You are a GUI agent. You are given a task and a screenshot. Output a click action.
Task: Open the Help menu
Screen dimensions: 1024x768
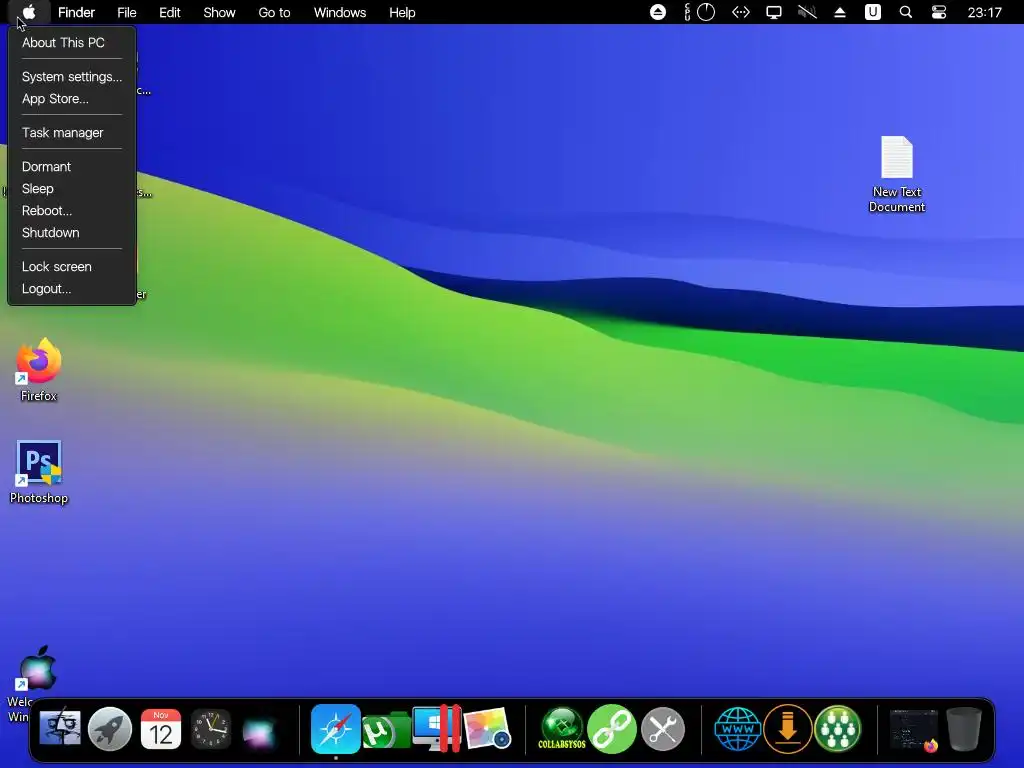(x=402, y=12)
